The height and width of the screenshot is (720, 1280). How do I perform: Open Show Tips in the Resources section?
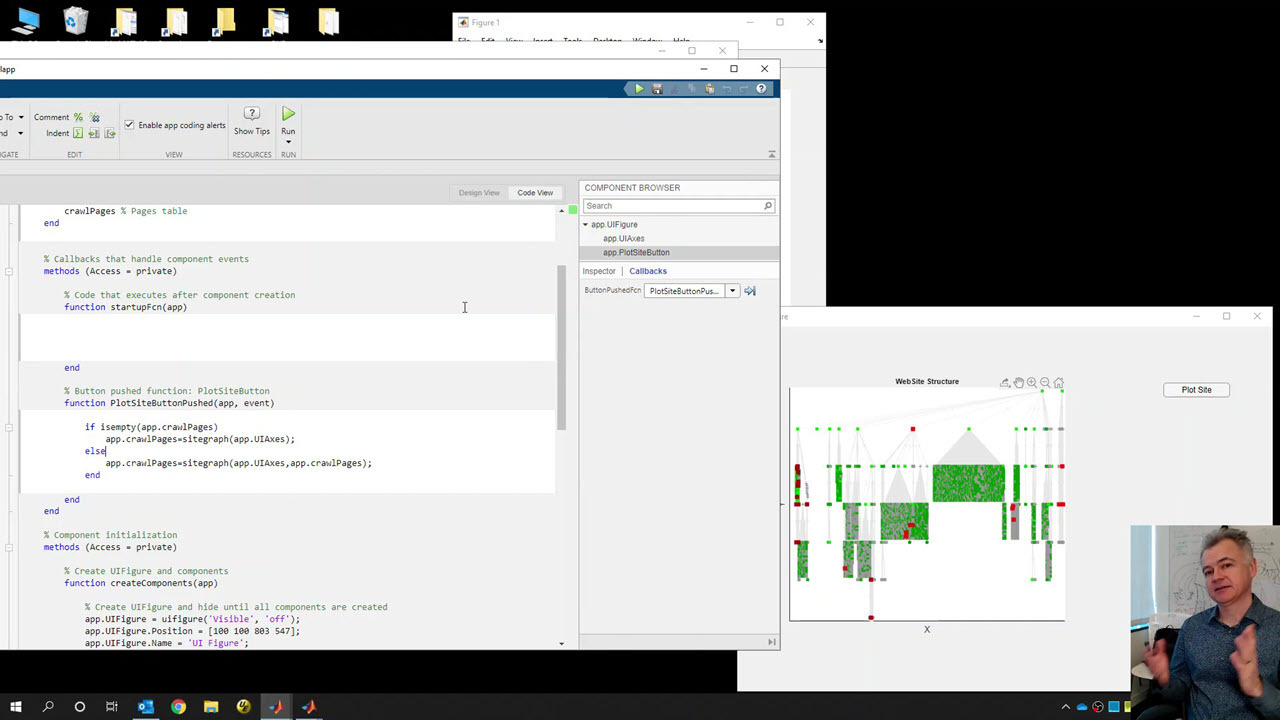pos(252,120)
